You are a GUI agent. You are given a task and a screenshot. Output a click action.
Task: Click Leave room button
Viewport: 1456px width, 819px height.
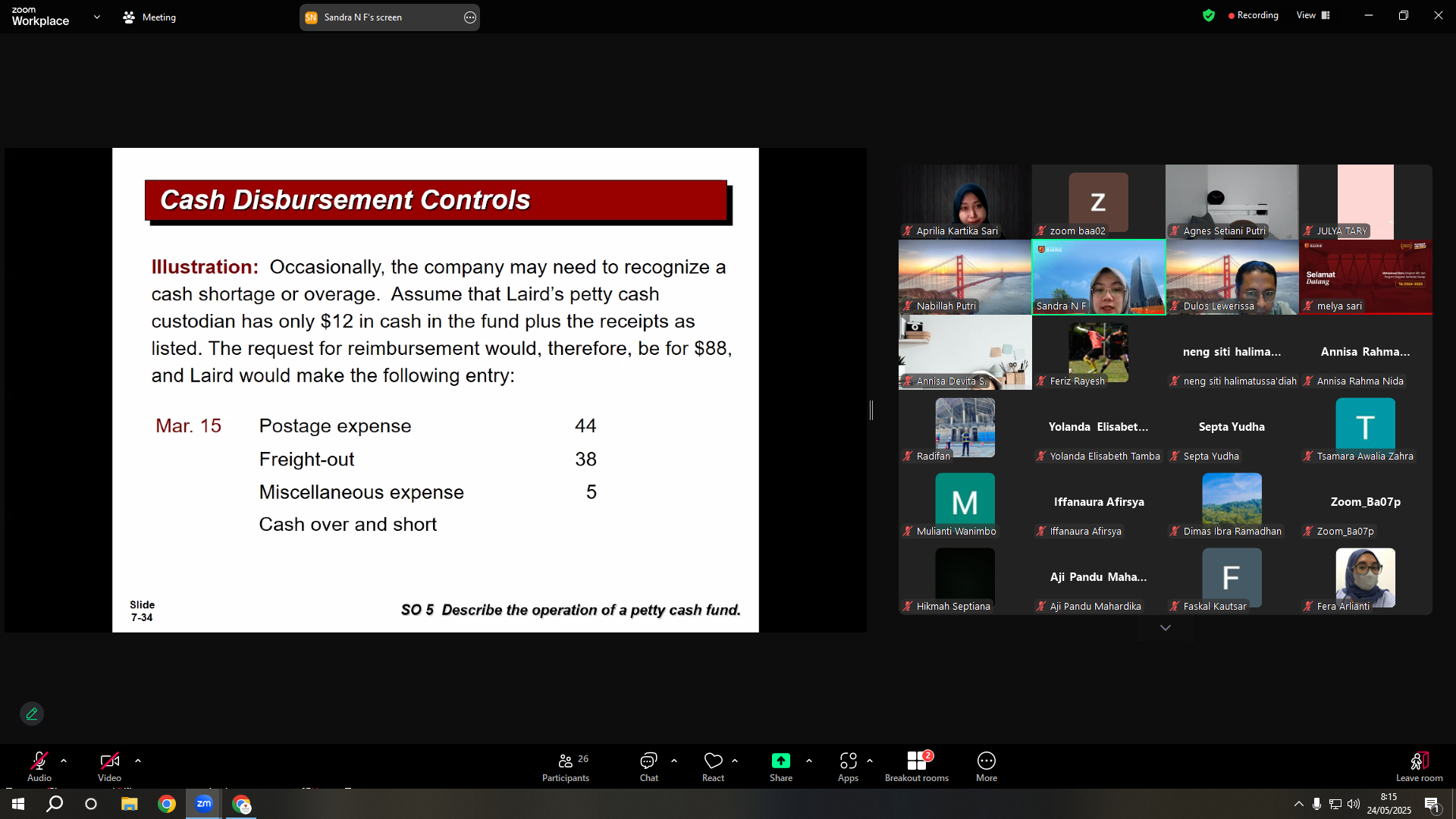[1420, 767]
